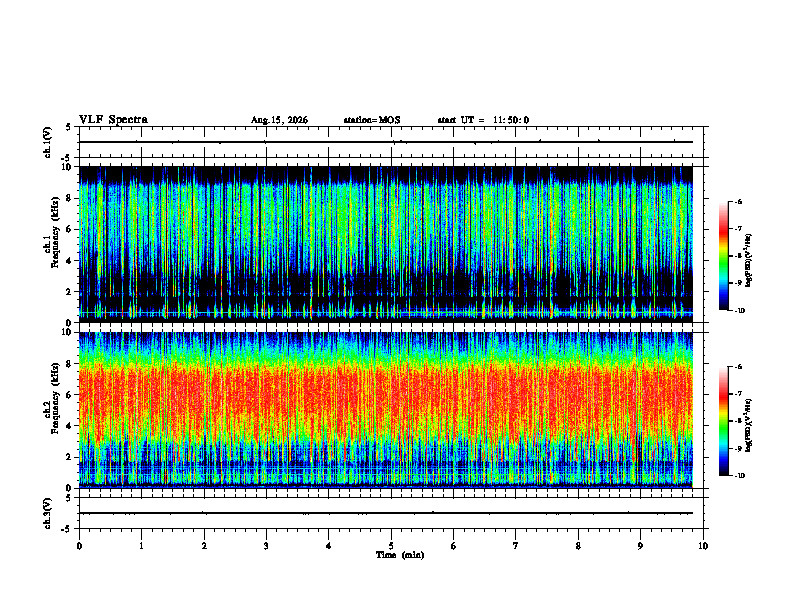Click the "7" tick on Time axis
Viewport: 792px width, 612px height.
[x=516, y=546]
